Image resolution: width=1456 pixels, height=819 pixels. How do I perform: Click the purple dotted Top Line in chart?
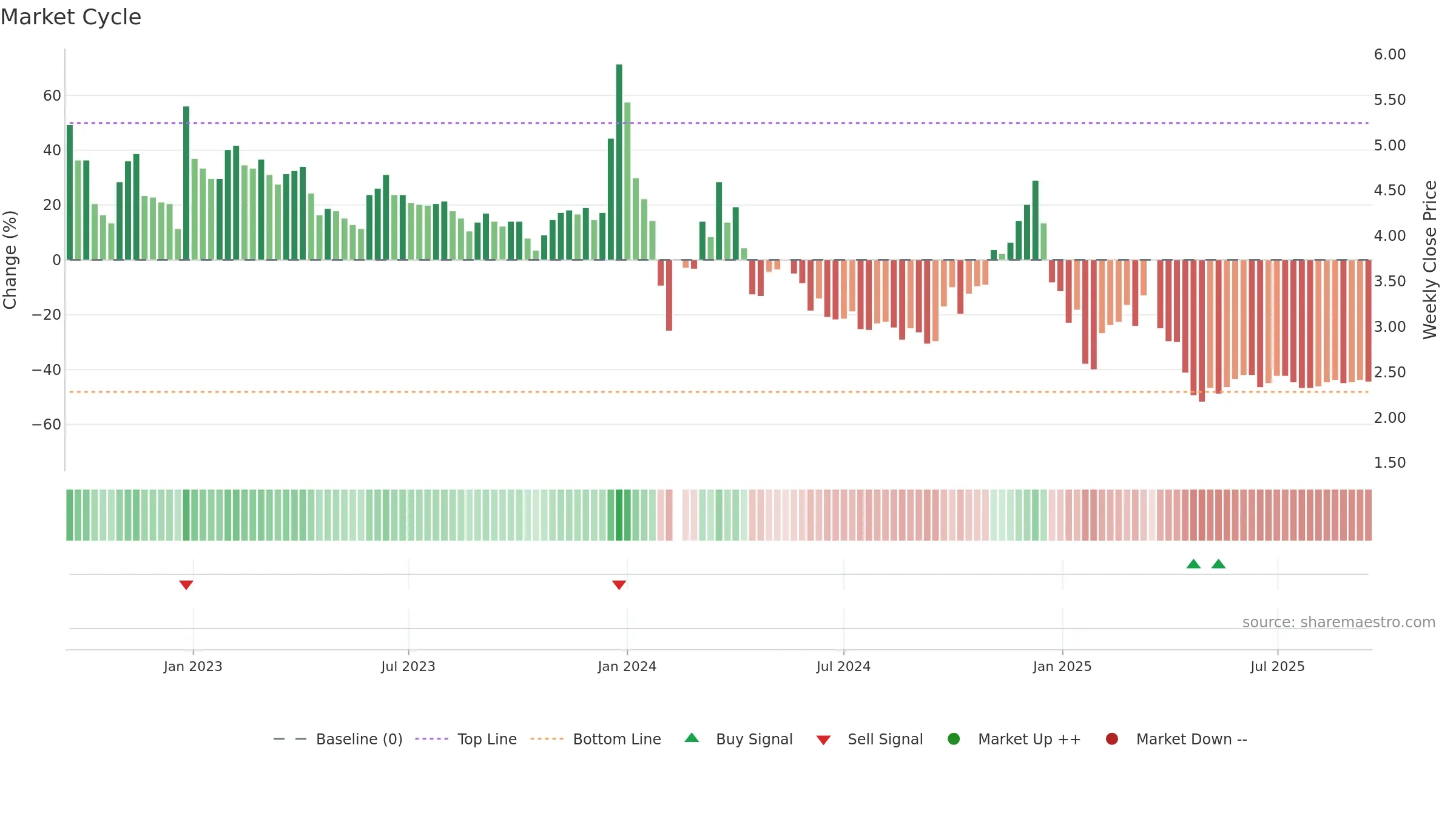tap(719, 123)
